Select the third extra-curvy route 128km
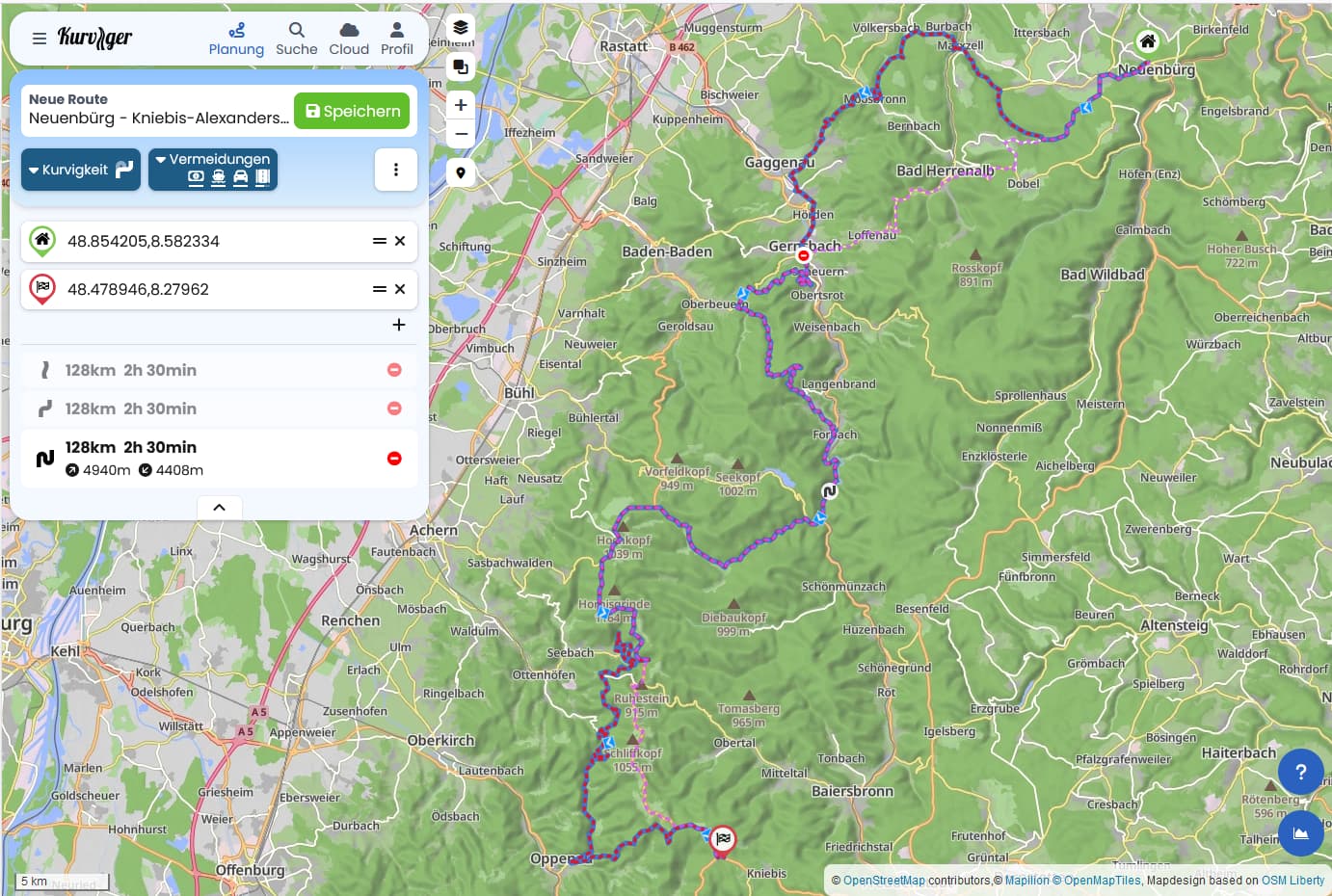The width and height of the screenshot is (1332, 896). 219,459
